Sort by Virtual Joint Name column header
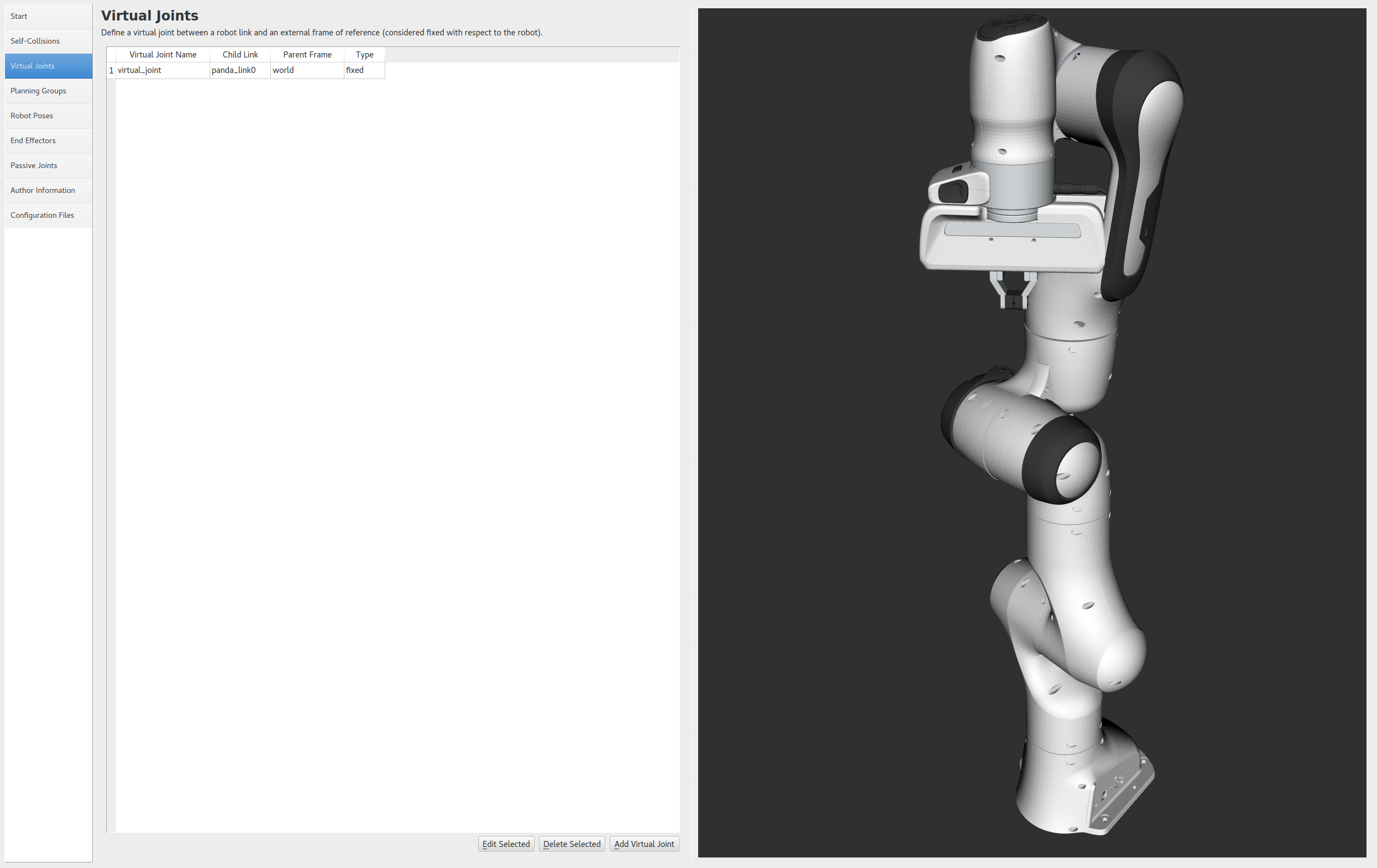The width and height of the screenshot is (1377, 868). [163, 55]
